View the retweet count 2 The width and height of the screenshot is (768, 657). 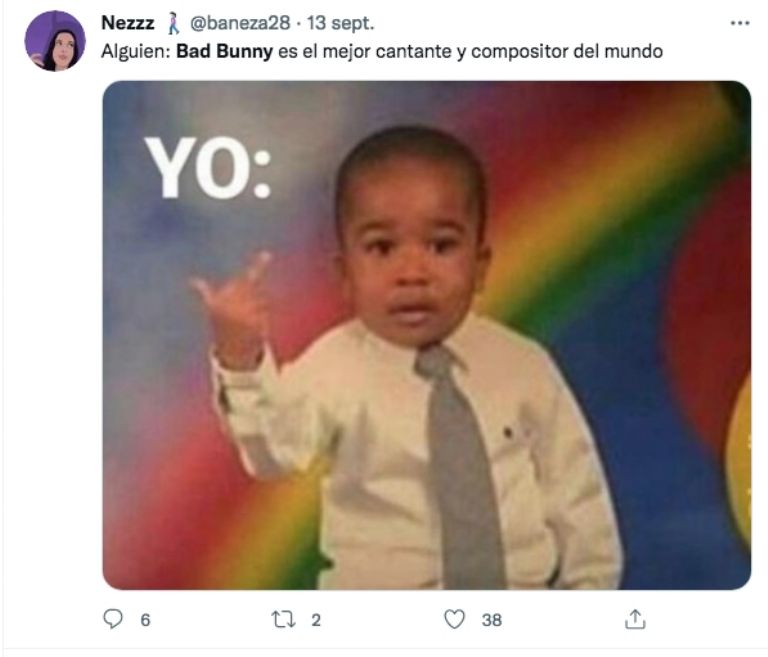(x=316, y=620)
